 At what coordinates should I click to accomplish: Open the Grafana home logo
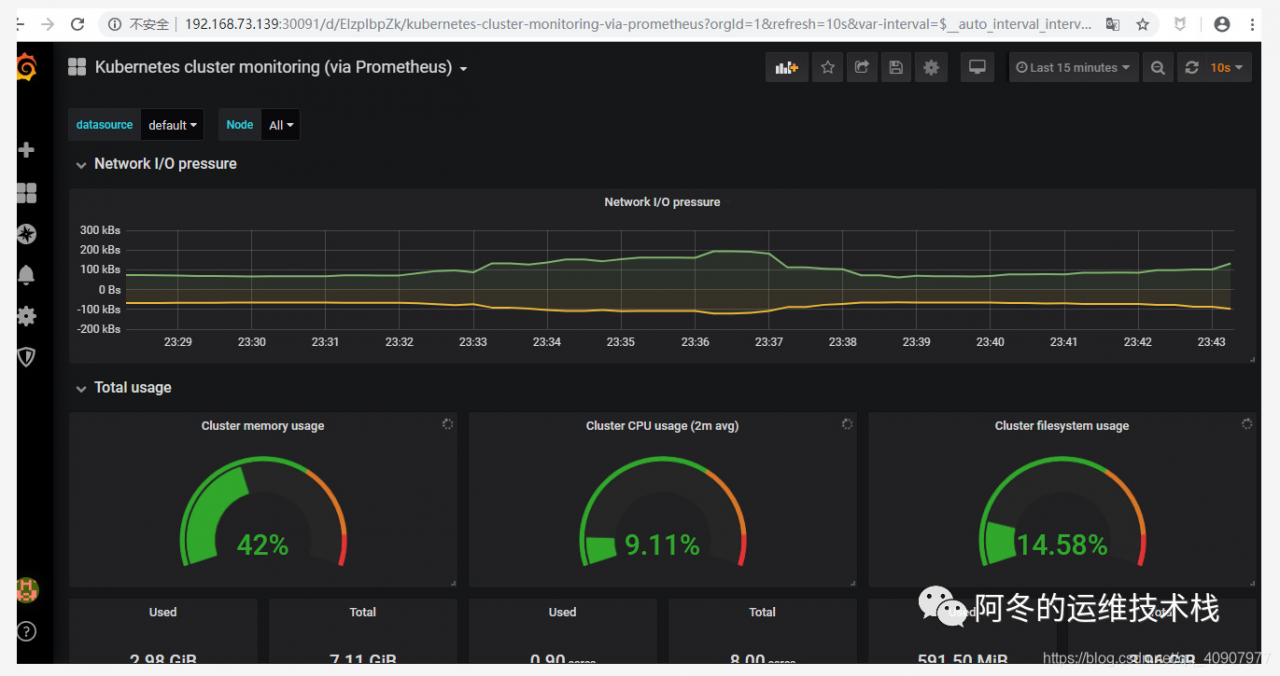pyautogui.click(x=27, y=67)
